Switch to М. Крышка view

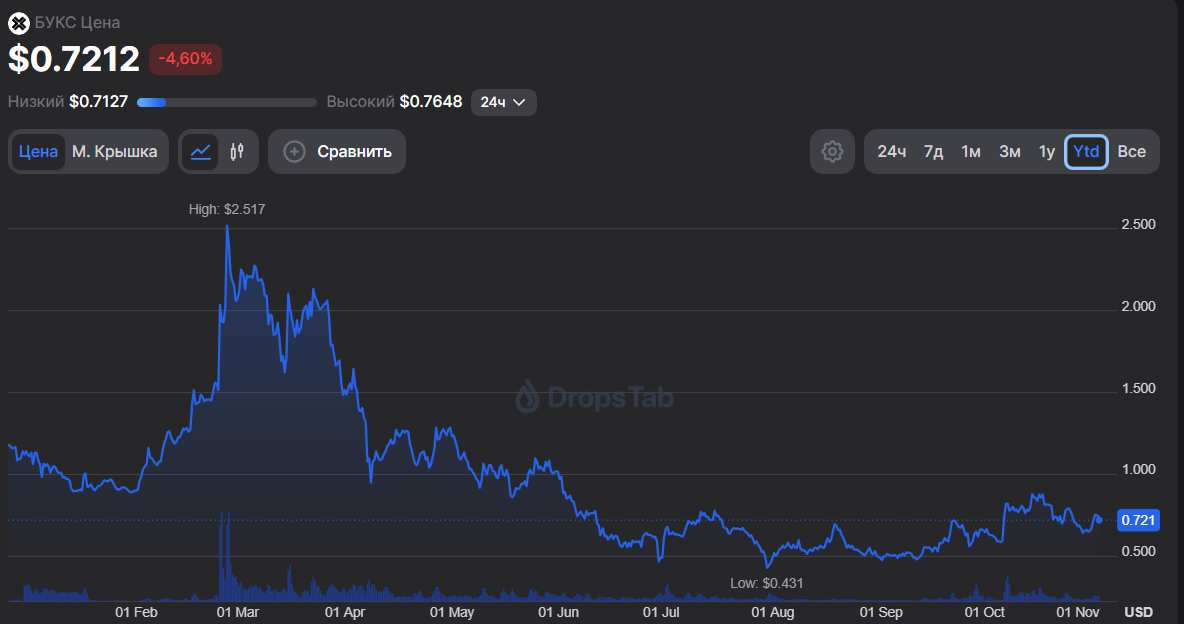click(x=115, y=152)
